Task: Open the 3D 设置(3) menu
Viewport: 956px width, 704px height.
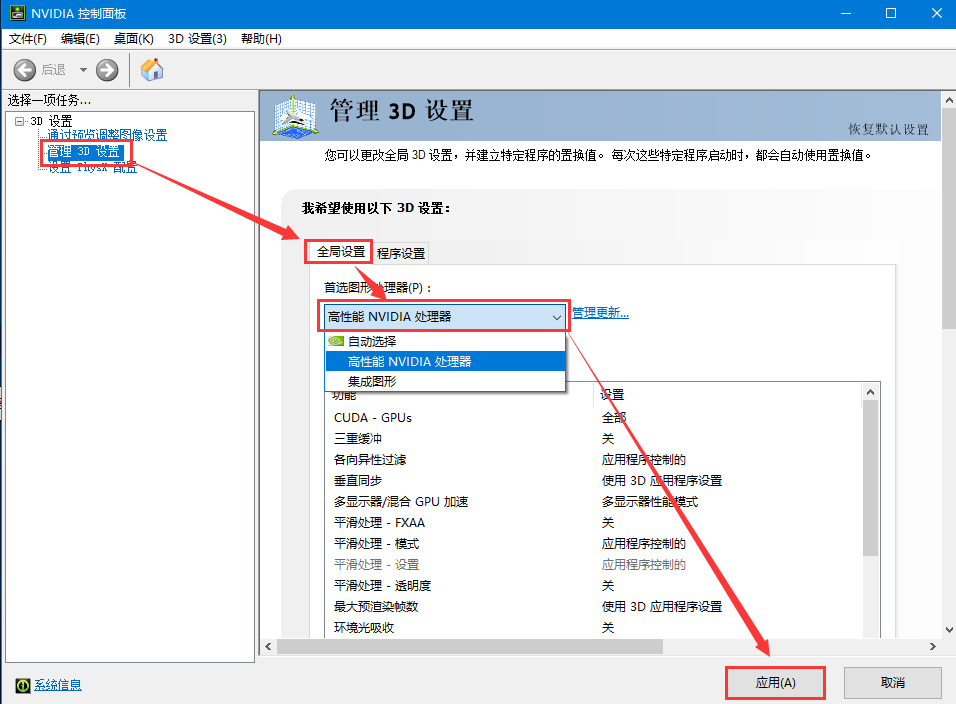Action: (x=198, y=39)
